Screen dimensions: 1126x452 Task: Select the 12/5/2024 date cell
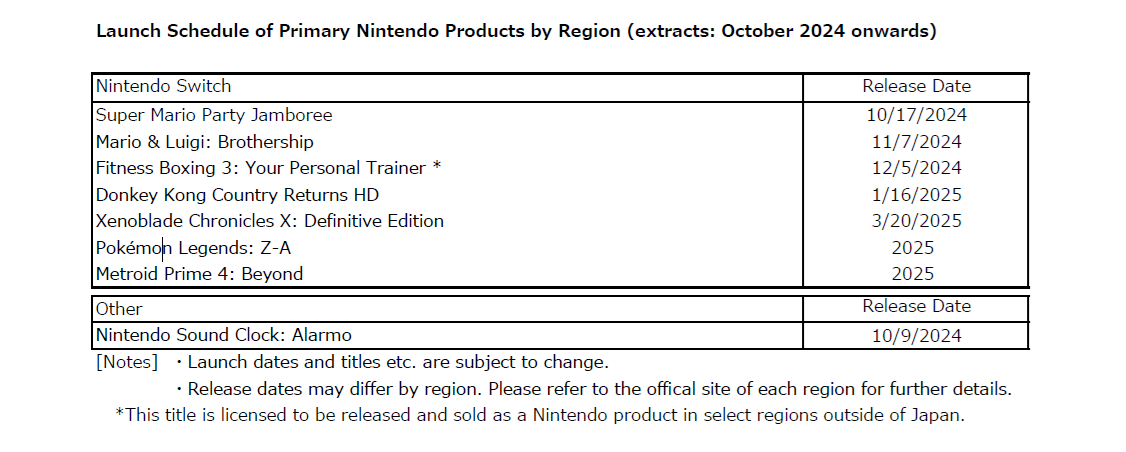coord(916,168)
